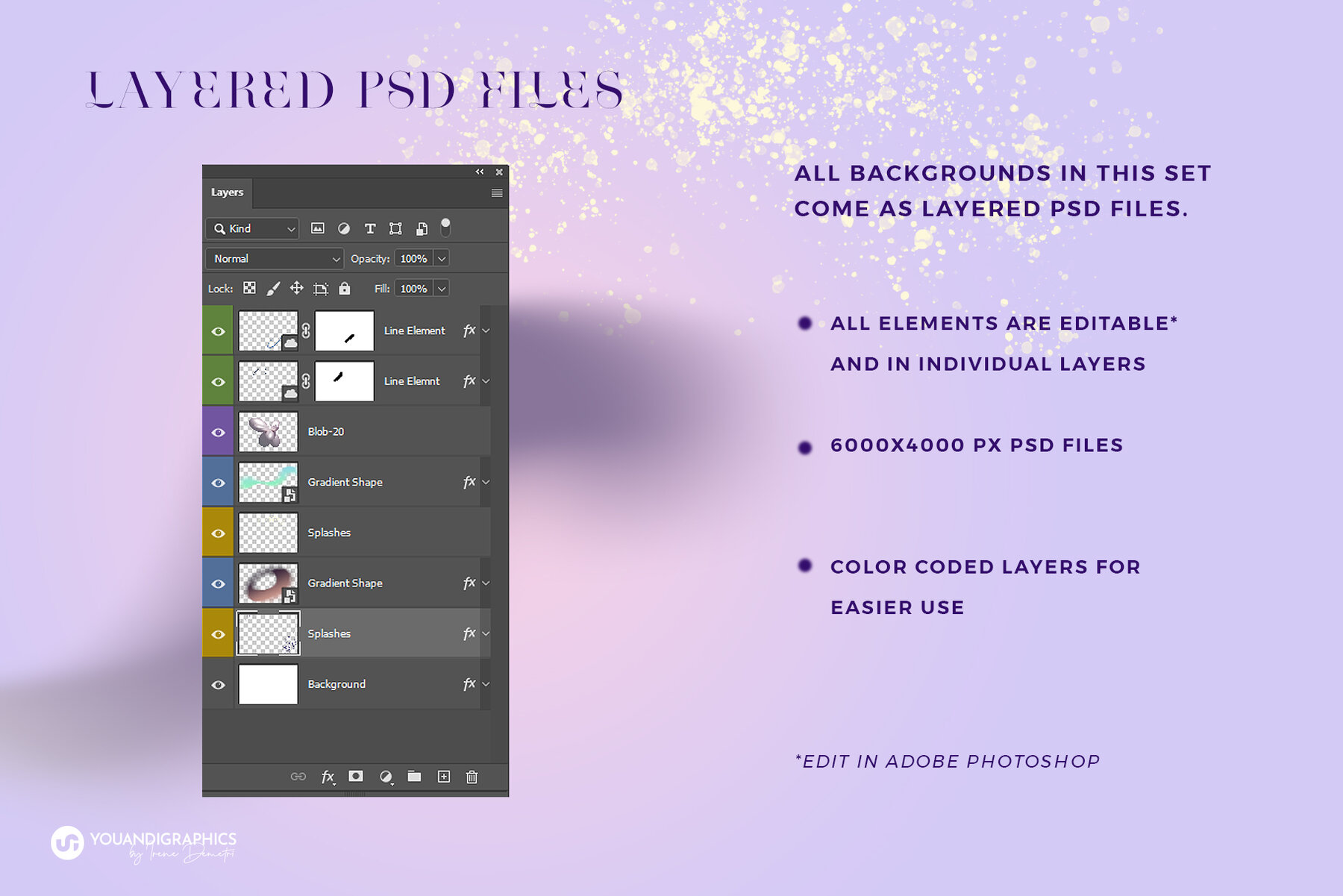Screen dimensions: 1343x896
Task: Filter for pixel layers icon
Action: (318, 229)
